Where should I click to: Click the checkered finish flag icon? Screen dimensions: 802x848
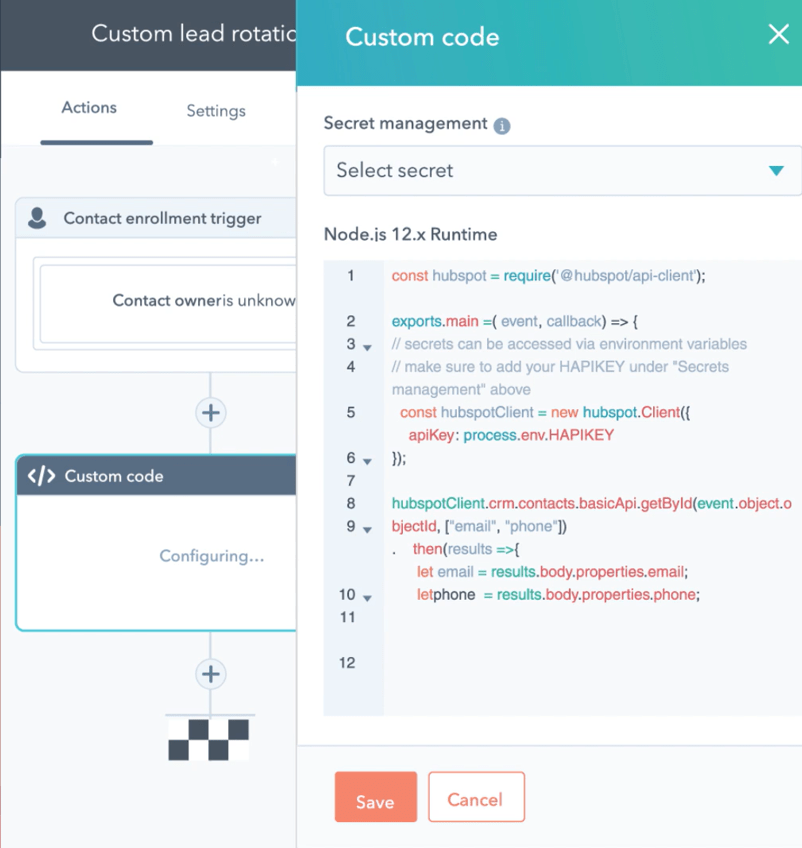(x=208, y=739)
